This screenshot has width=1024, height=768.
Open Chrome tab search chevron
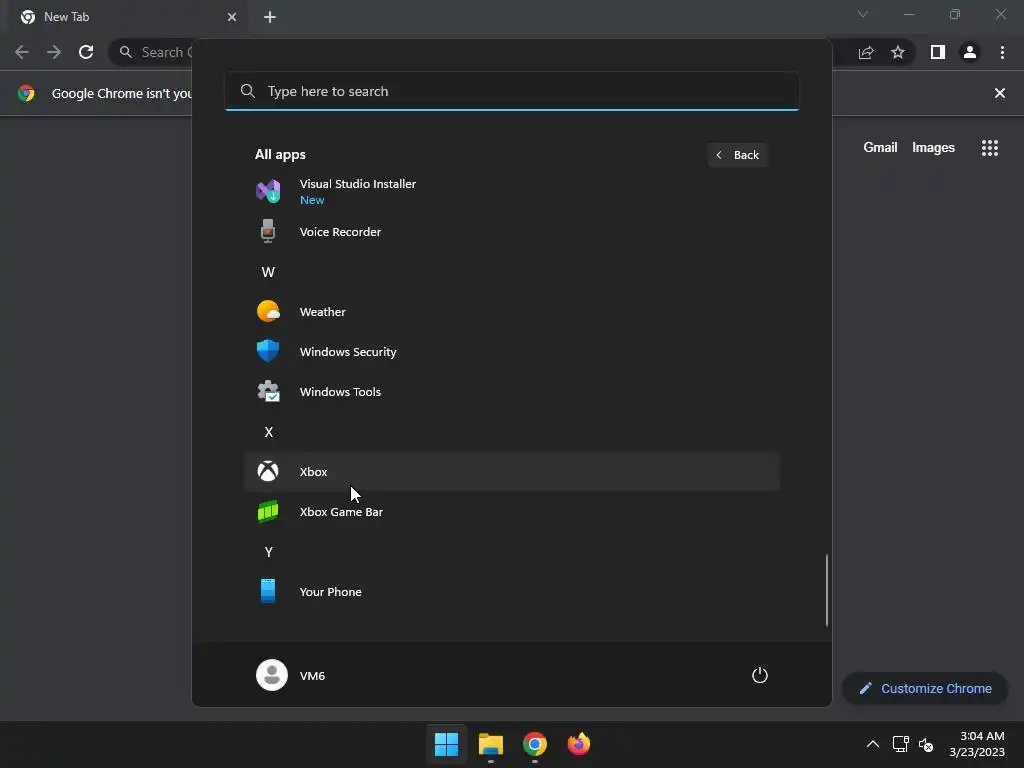point(863,14)
